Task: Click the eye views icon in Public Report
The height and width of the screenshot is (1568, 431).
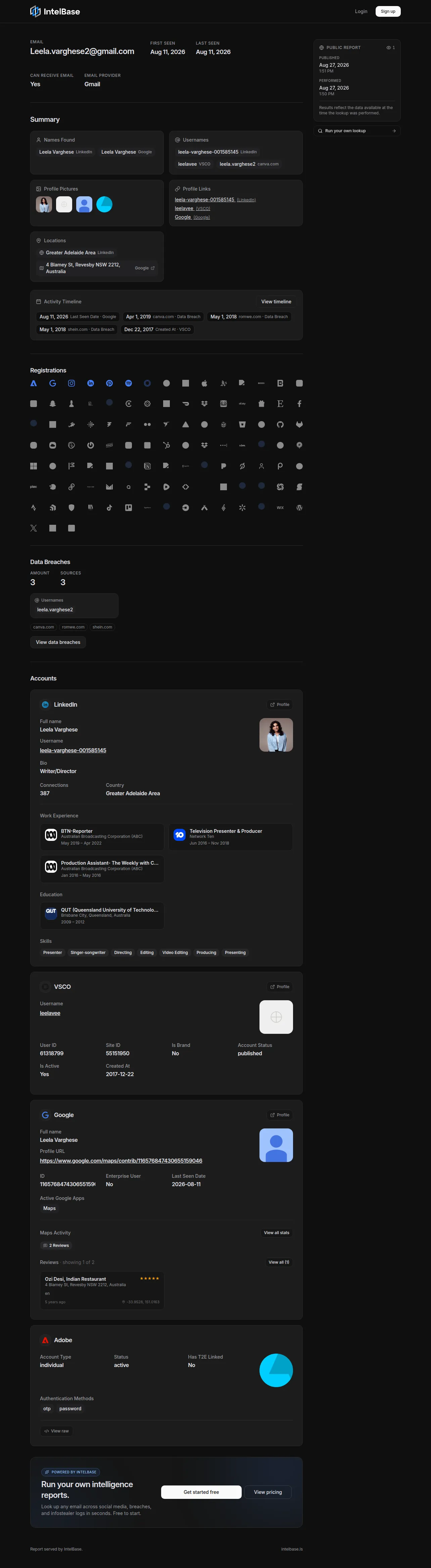Action: (x=388, y=47)
